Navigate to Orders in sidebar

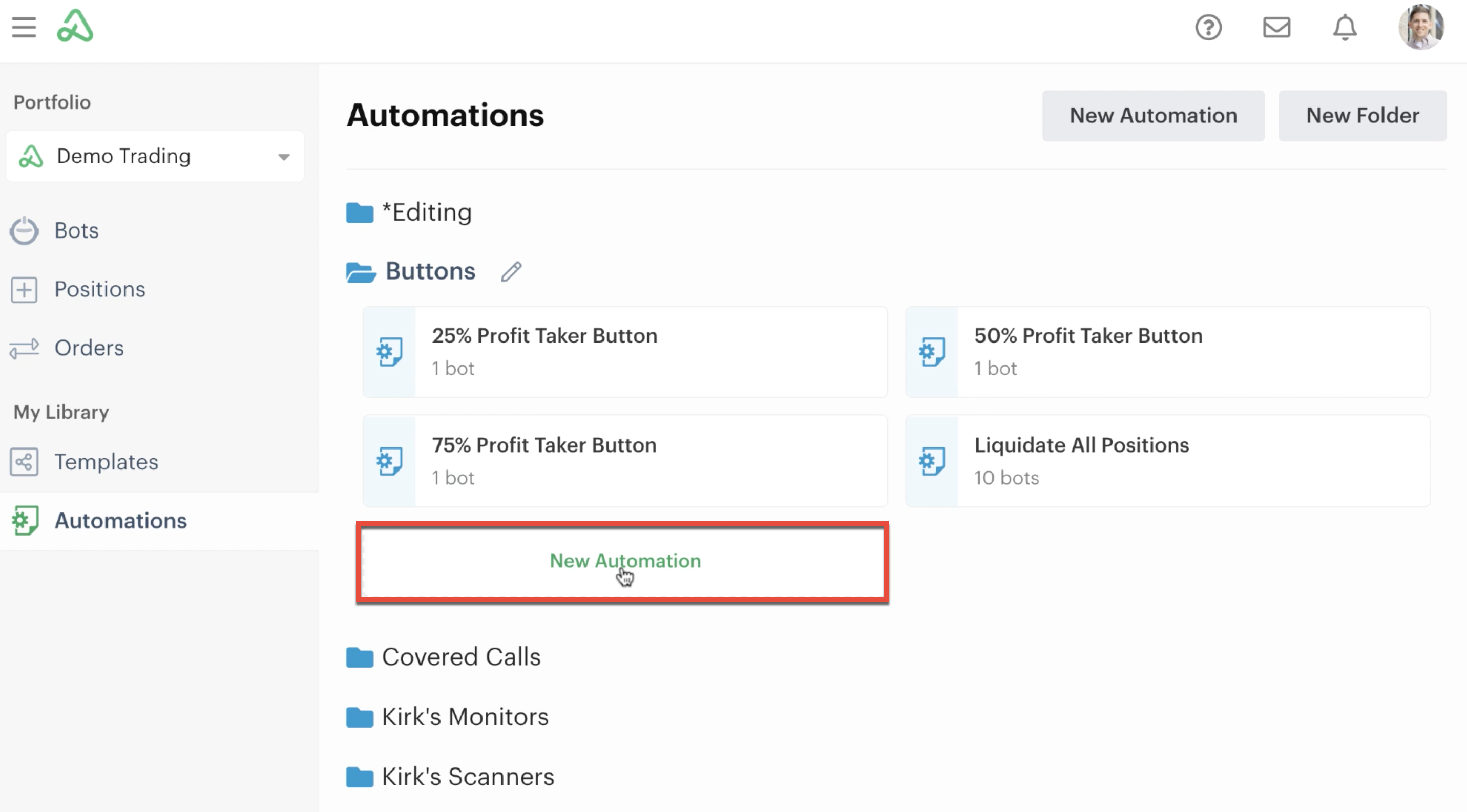coord(89,348)
